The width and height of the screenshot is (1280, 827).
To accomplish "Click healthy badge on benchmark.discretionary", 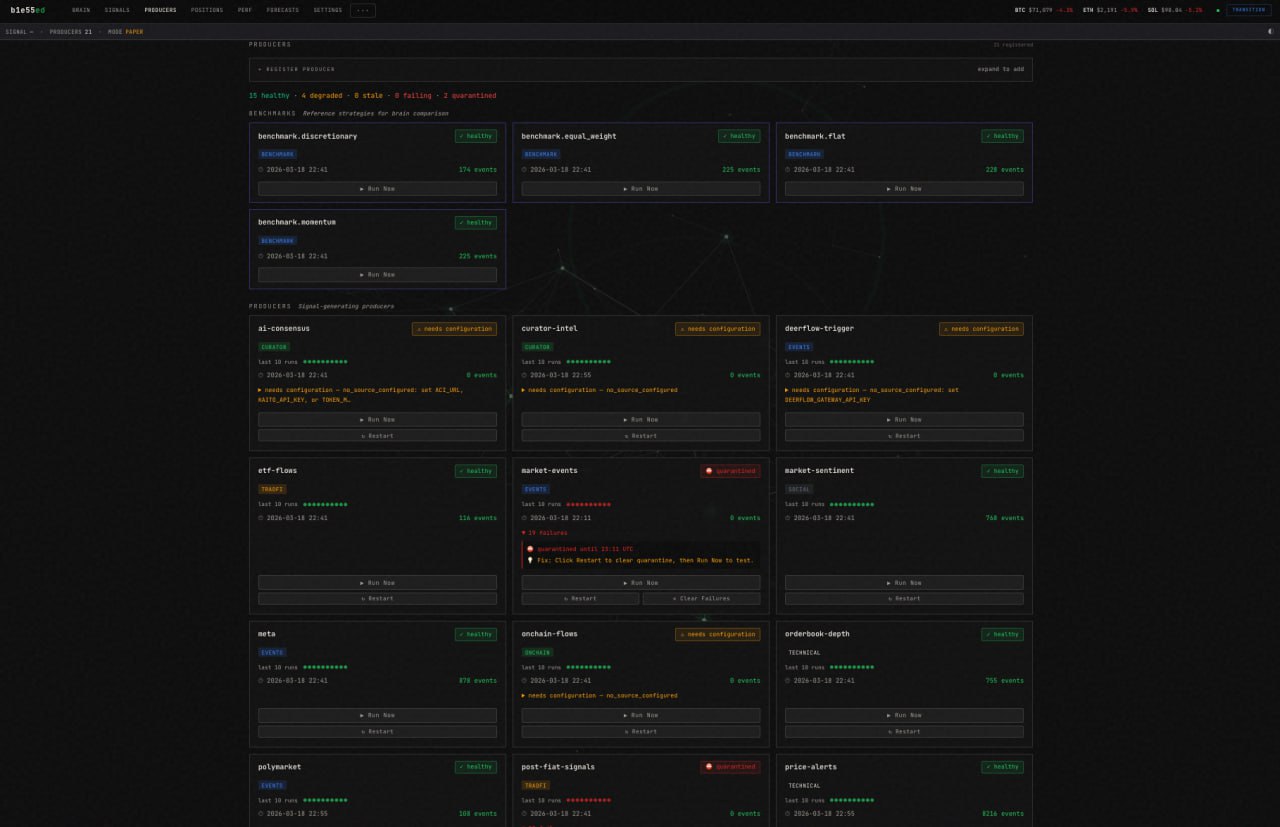I will point(476,136).
